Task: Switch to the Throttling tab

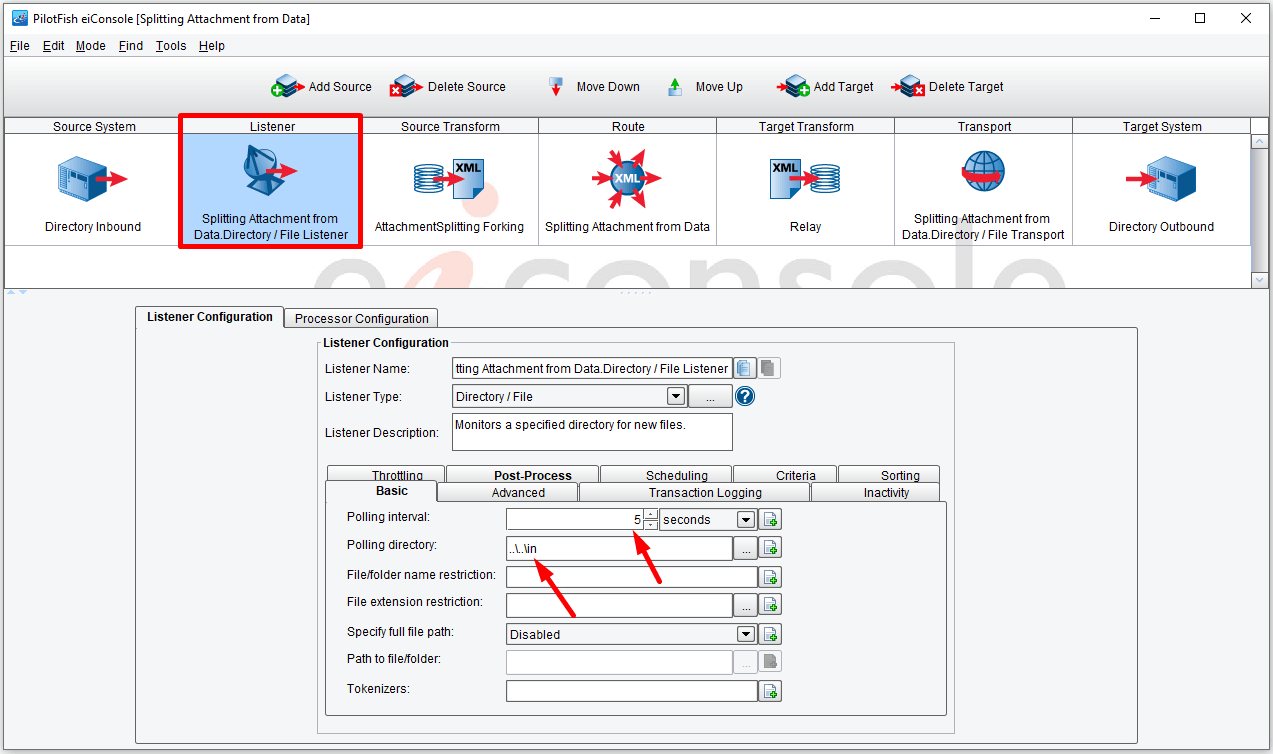Action: click(x=386, y=475)
